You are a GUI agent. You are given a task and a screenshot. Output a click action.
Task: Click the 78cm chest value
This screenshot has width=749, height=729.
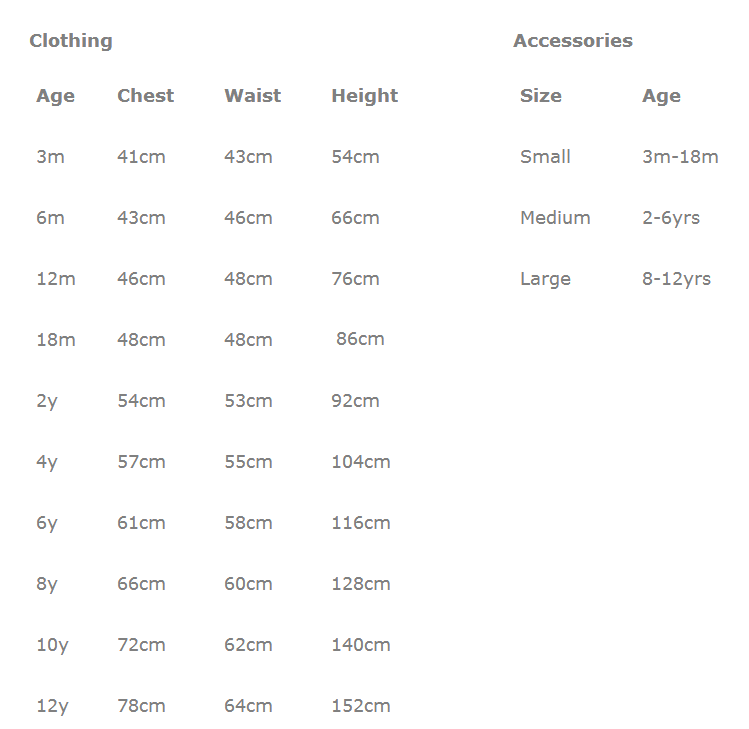point(141,706)
